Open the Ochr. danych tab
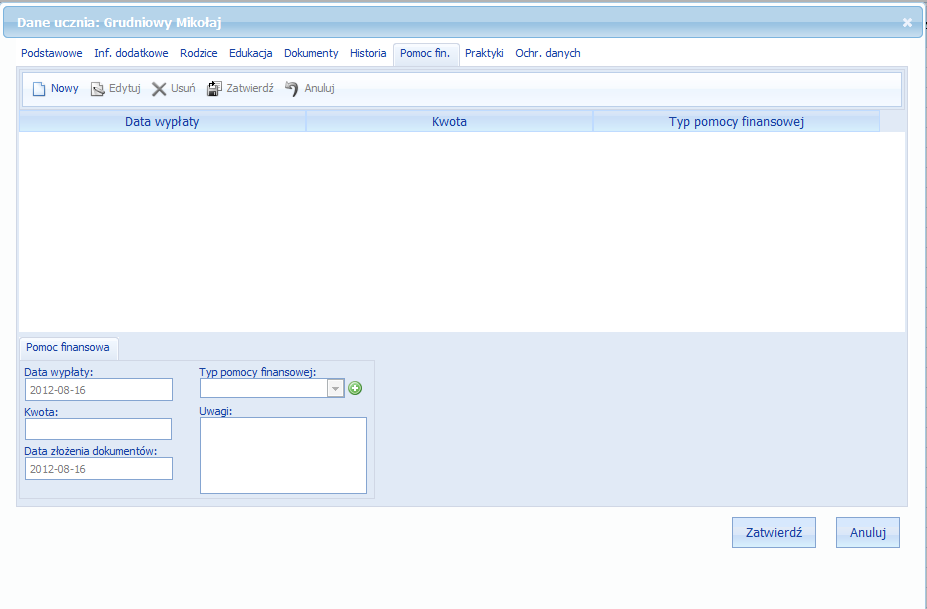Screen dimensions: 927x609 pos(547,53)
